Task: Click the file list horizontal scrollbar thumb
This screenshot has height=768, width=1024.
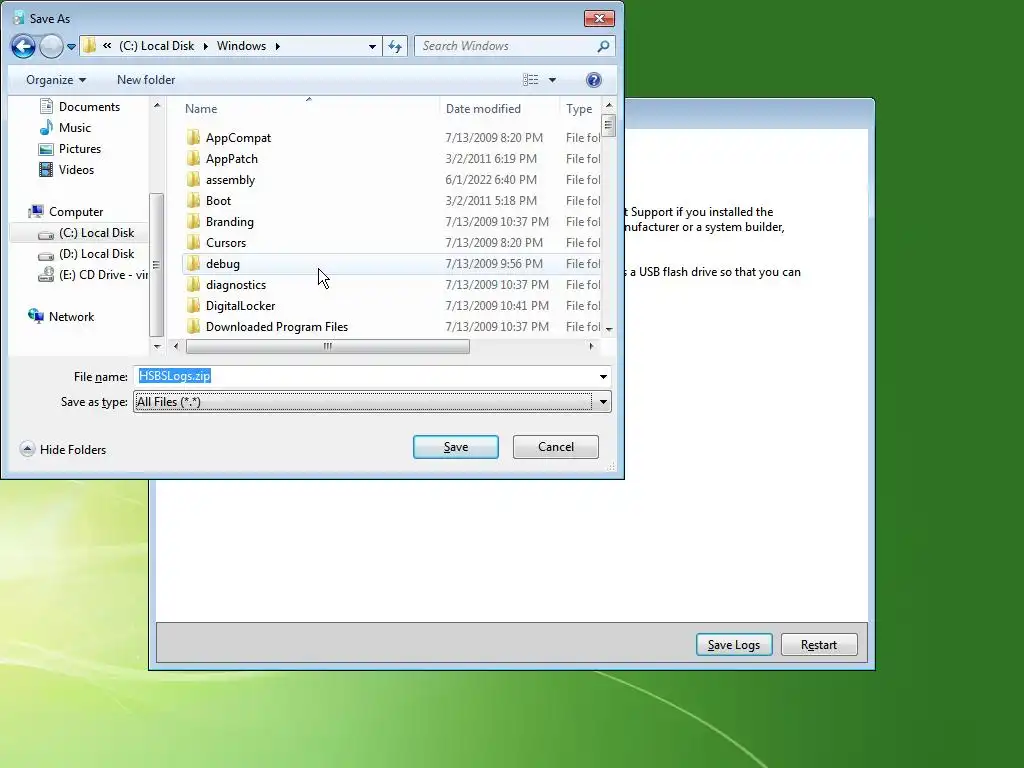Action: point(327,346)
